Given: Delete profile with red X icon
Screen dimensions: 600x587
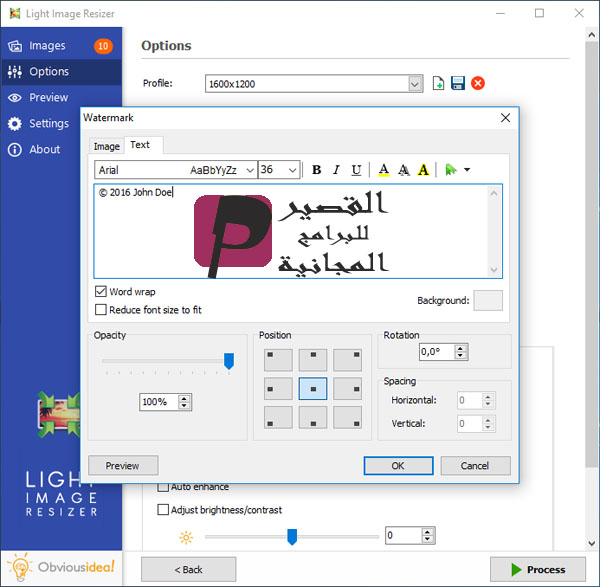Looking at the screenshot, I should (478, 83).
